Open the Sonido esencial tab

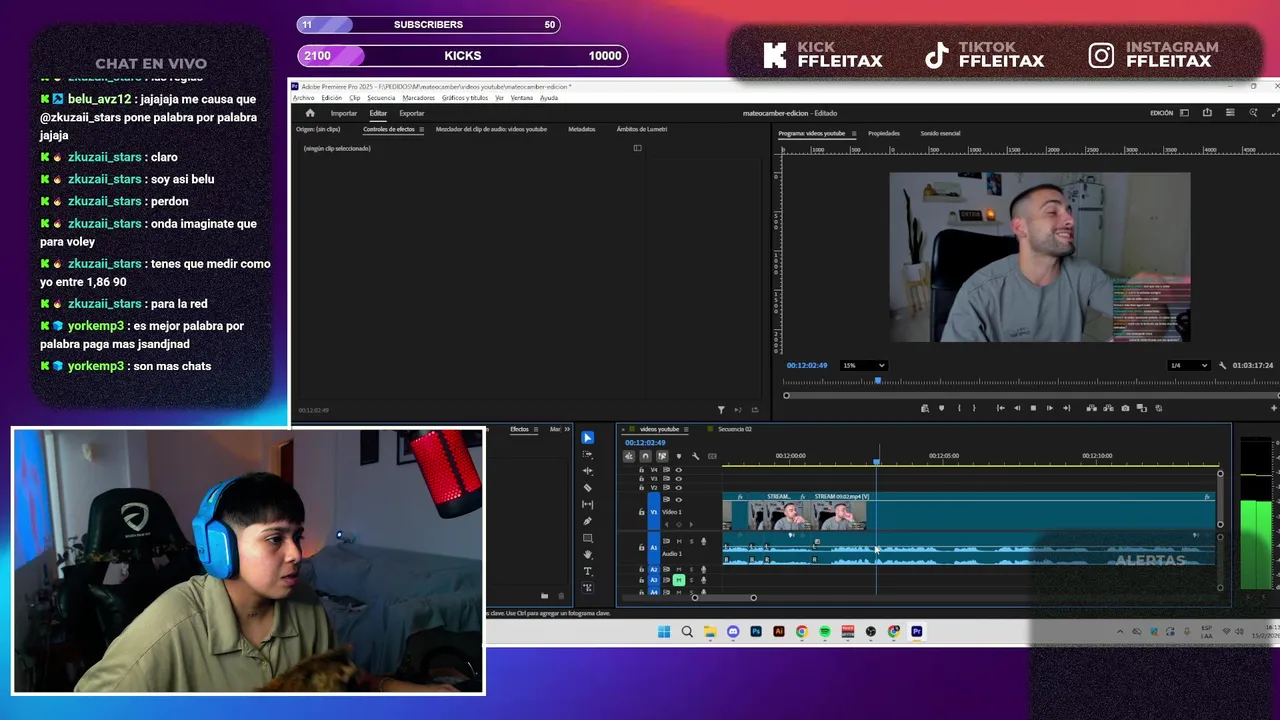941,134
